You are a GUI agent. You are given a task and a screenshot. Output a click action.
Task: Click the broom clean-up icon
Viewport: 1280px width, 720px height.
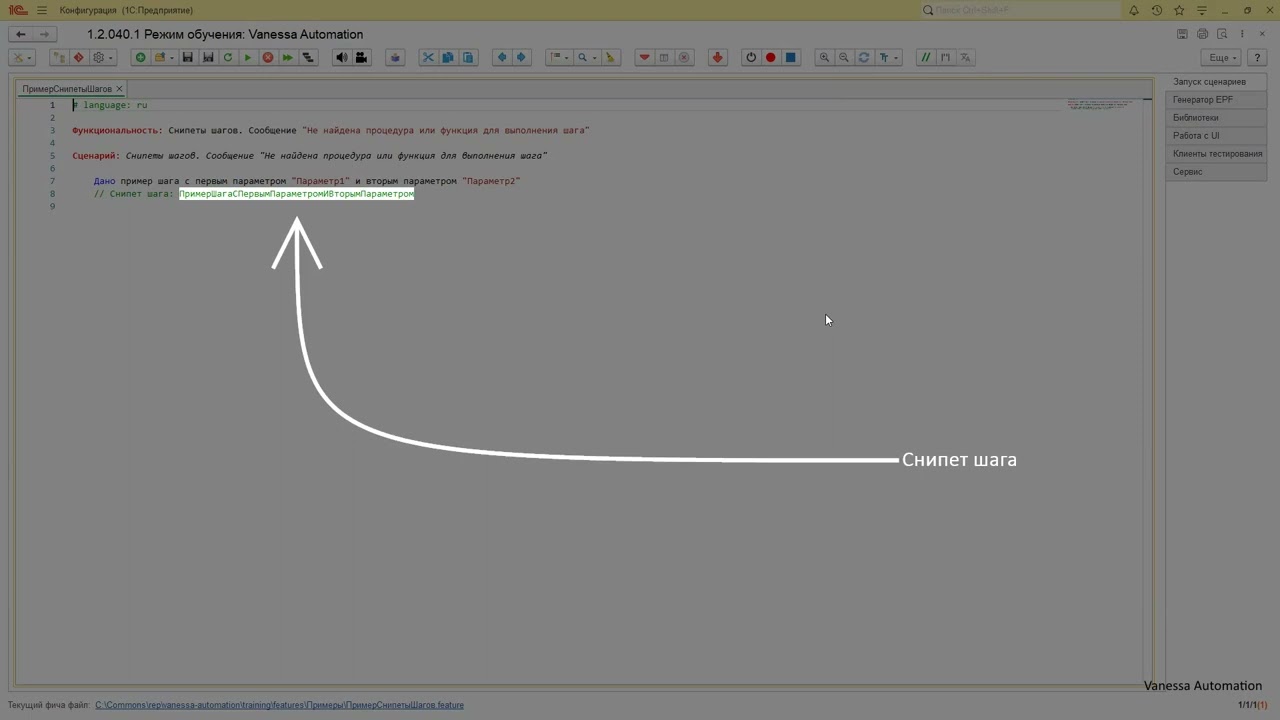(610, 57)
